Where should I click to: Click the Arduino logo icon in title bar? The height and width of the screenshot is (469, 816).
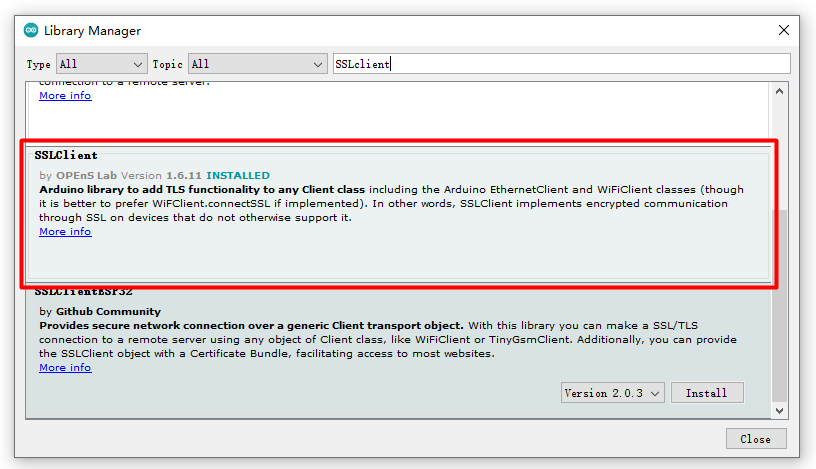pyautogui.click(x=31, y=31)
